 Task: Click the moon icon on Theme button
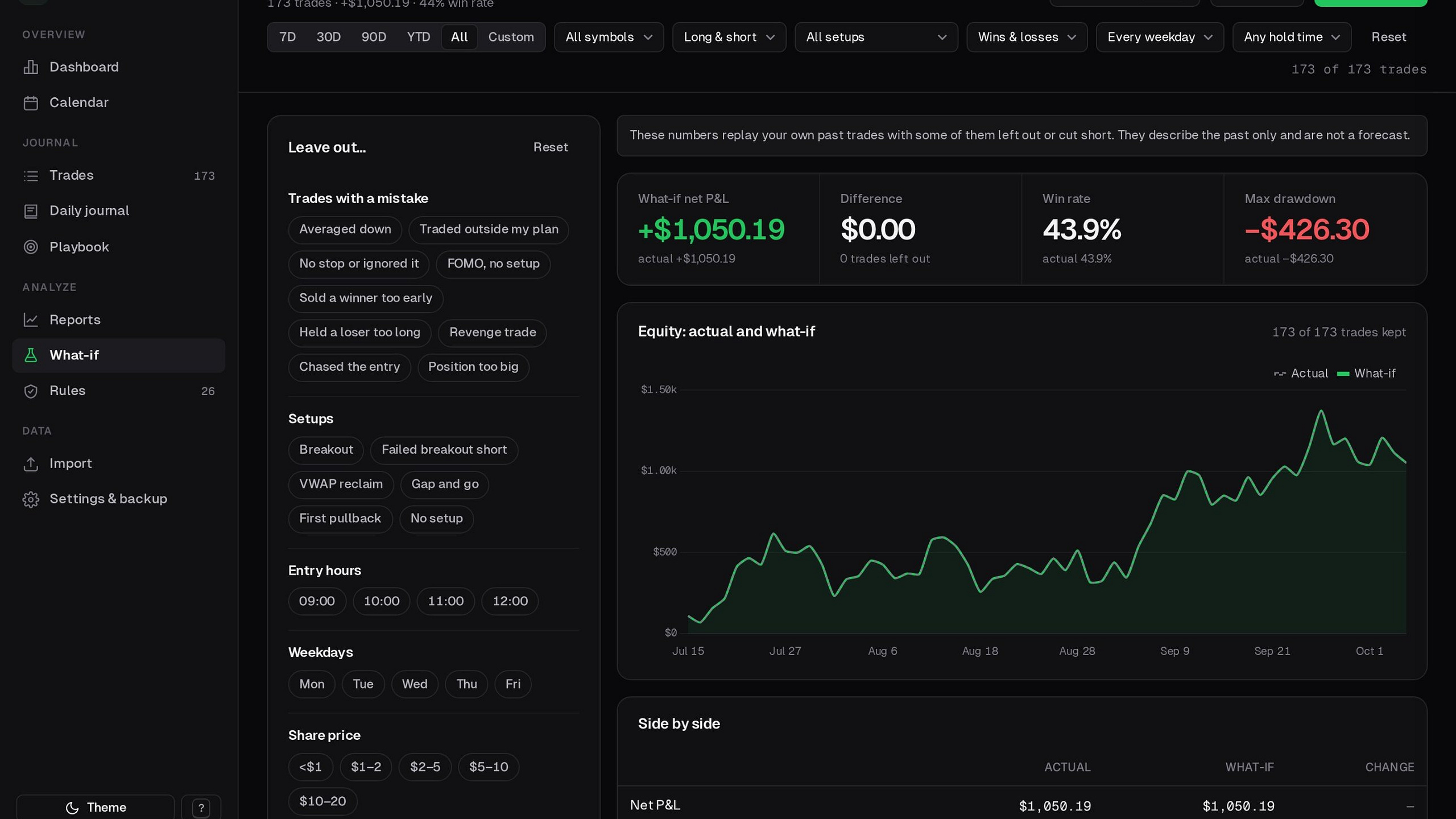click(72, 808)
